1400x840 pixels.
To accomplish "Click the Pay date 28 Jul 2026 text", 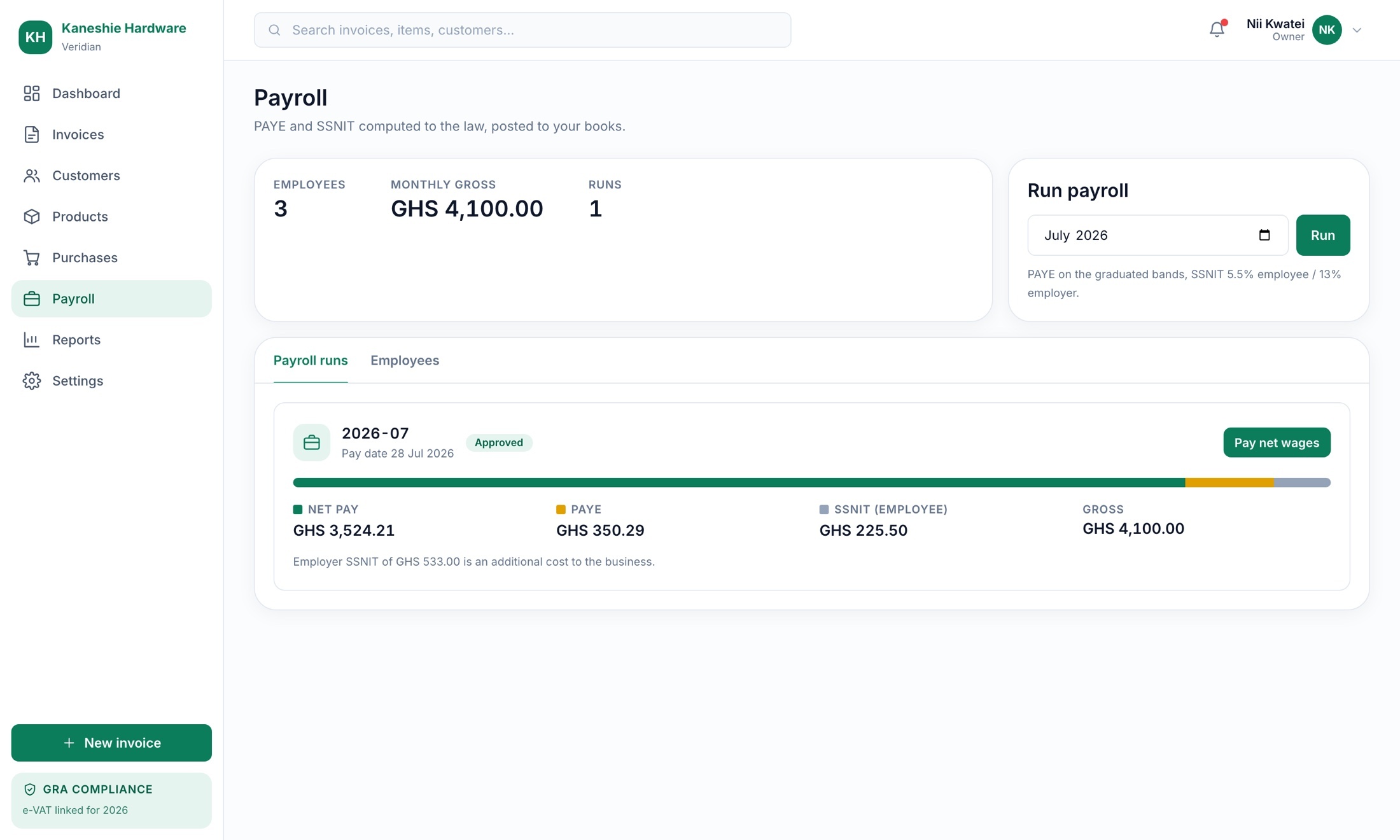I will coord(398,453).
